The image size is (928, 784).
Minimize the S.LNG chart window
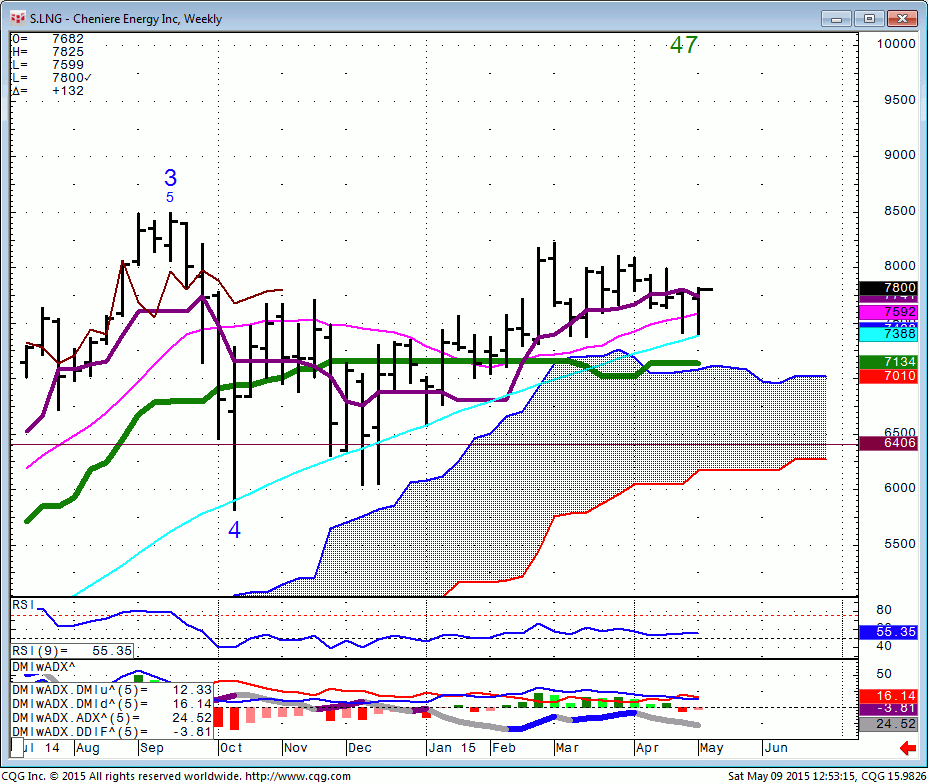pos(836,19)
